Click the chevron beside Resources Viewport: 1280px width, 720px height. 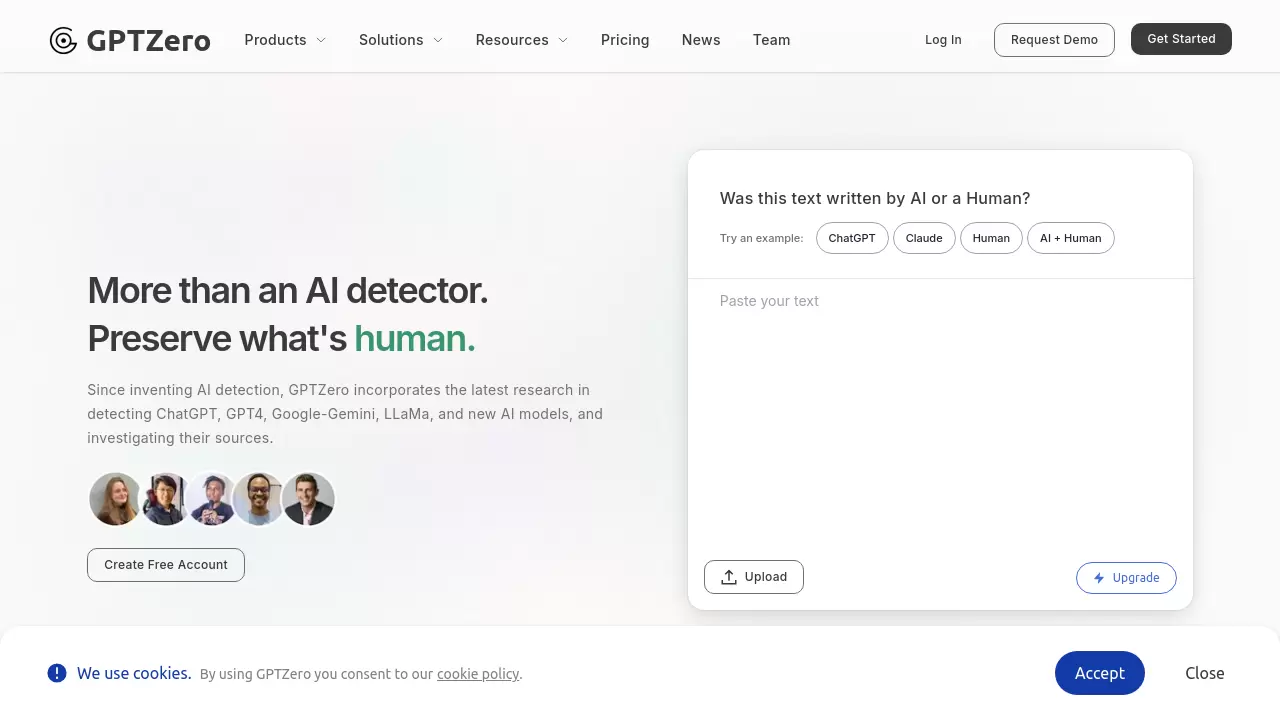pos(563,40)
